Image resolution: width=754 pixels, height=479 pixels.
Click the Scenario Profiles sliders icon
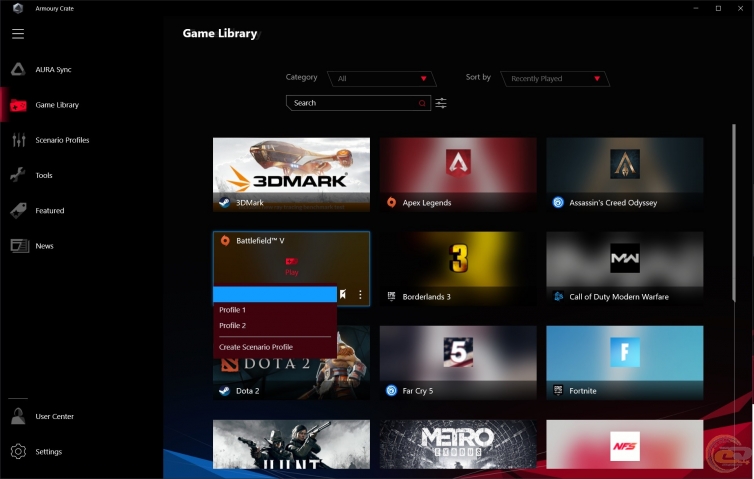(19, 140)
